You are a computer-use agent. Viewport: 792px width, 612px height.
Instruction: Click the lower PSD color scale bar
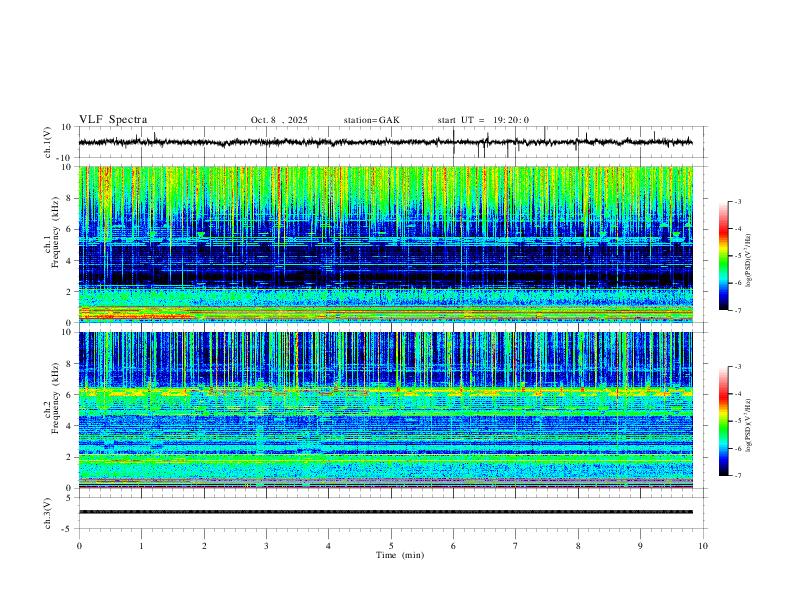tap(724, 421)
